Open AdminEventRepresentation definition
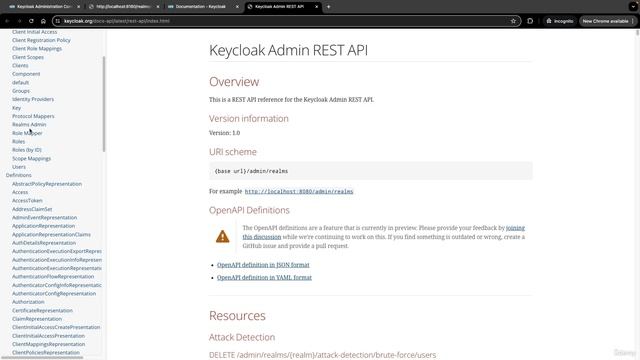 44,218
